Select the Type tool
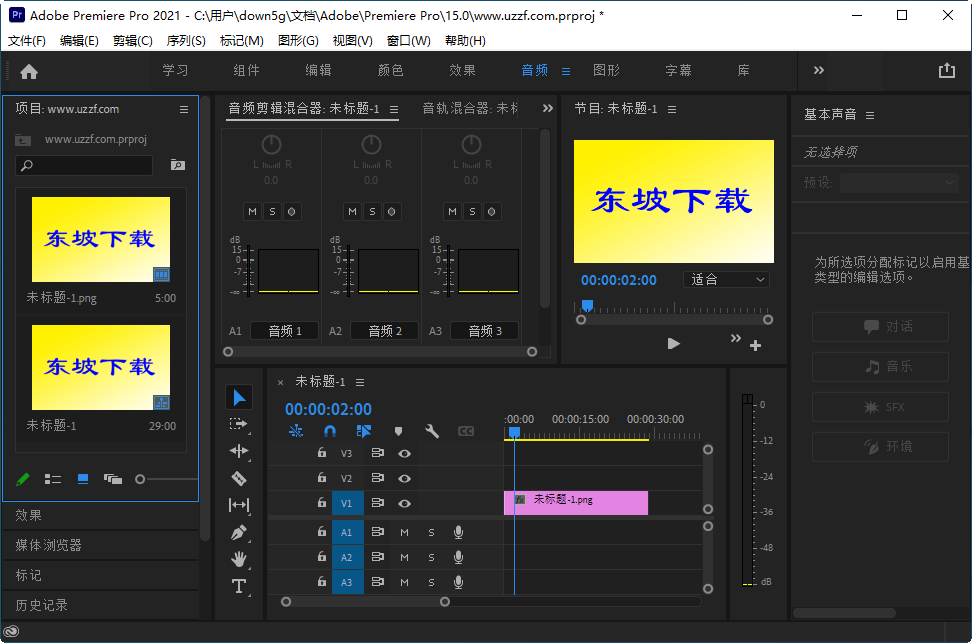Viewport: 972px width, 643px height. [239, 586]
